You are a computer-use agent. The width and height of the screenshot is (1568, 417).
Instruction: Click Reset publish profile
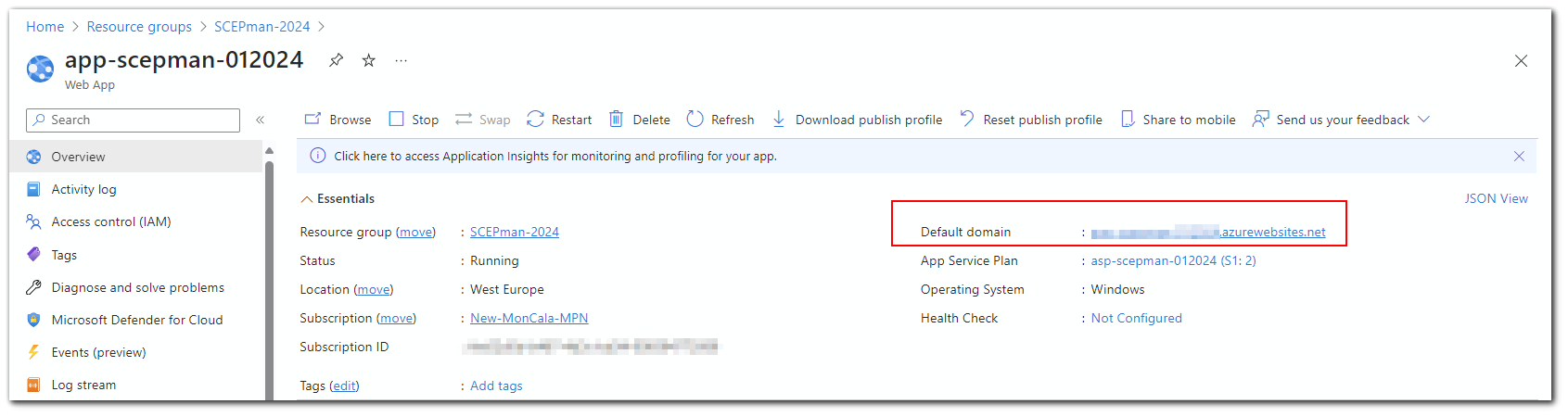[x=1031, y=120]
